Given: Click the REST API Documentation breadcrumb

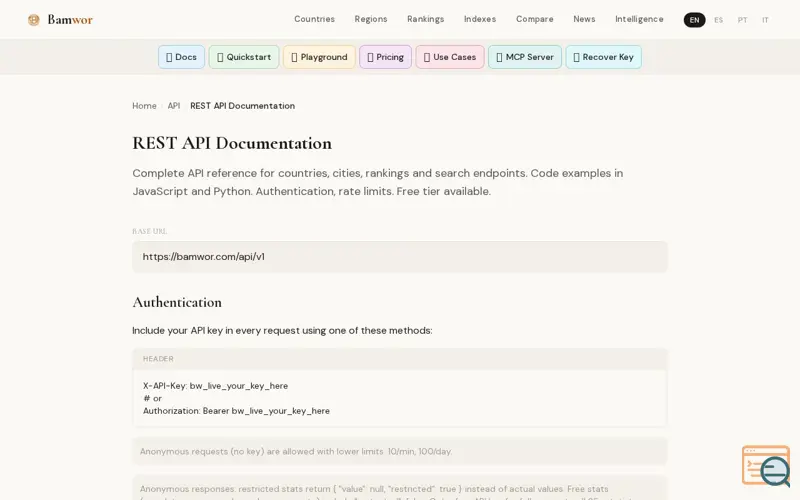Looking at the screenshot, I should (242, 106).
